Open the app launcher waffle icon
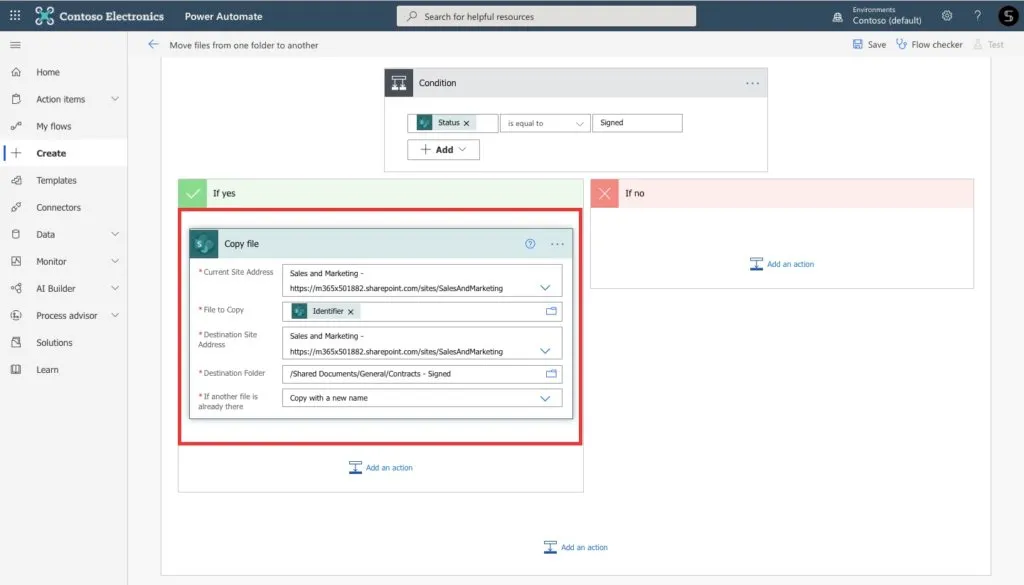This screenshot has width=1024, height=585. [x=15, y=15]
